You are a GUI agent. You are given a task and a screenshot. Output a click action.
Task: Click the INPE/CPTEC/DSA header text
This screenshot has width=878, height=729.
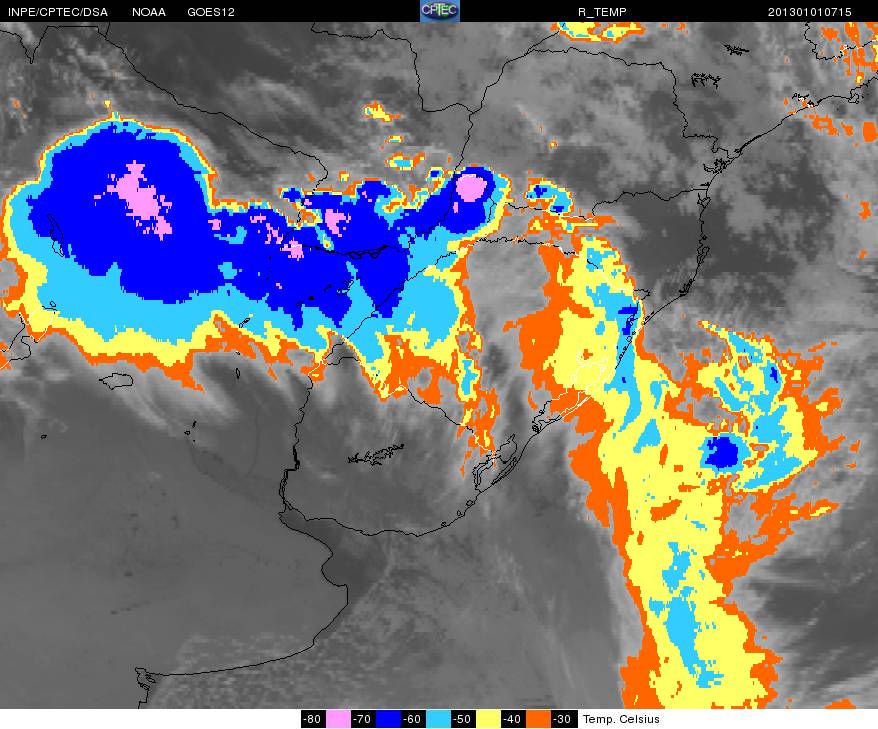pyautogui.click(x=58, y=12)
